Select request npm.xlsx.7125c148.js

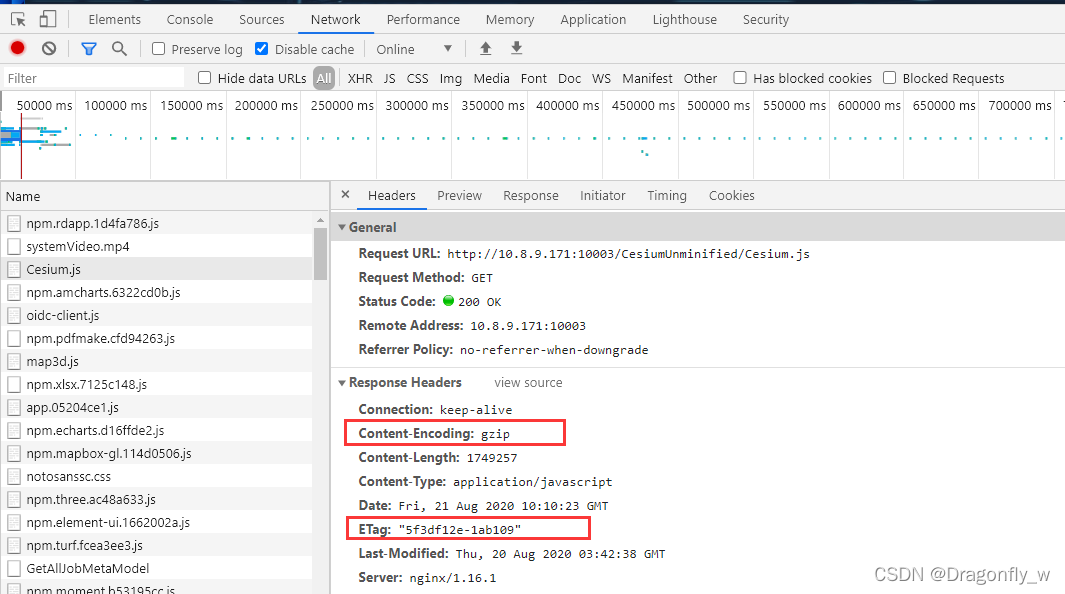click(x=157, y=384)
